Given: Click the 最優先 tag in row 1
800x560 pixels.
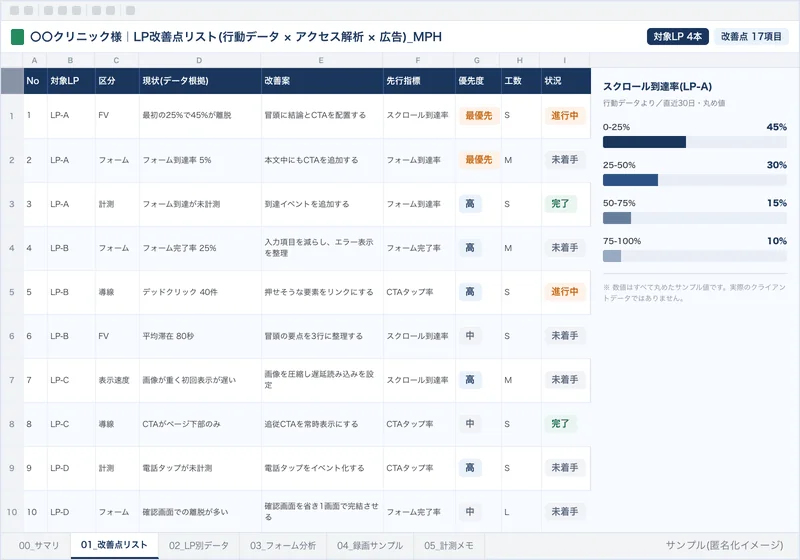Looking at the screenshot, I should click(479, 116).
